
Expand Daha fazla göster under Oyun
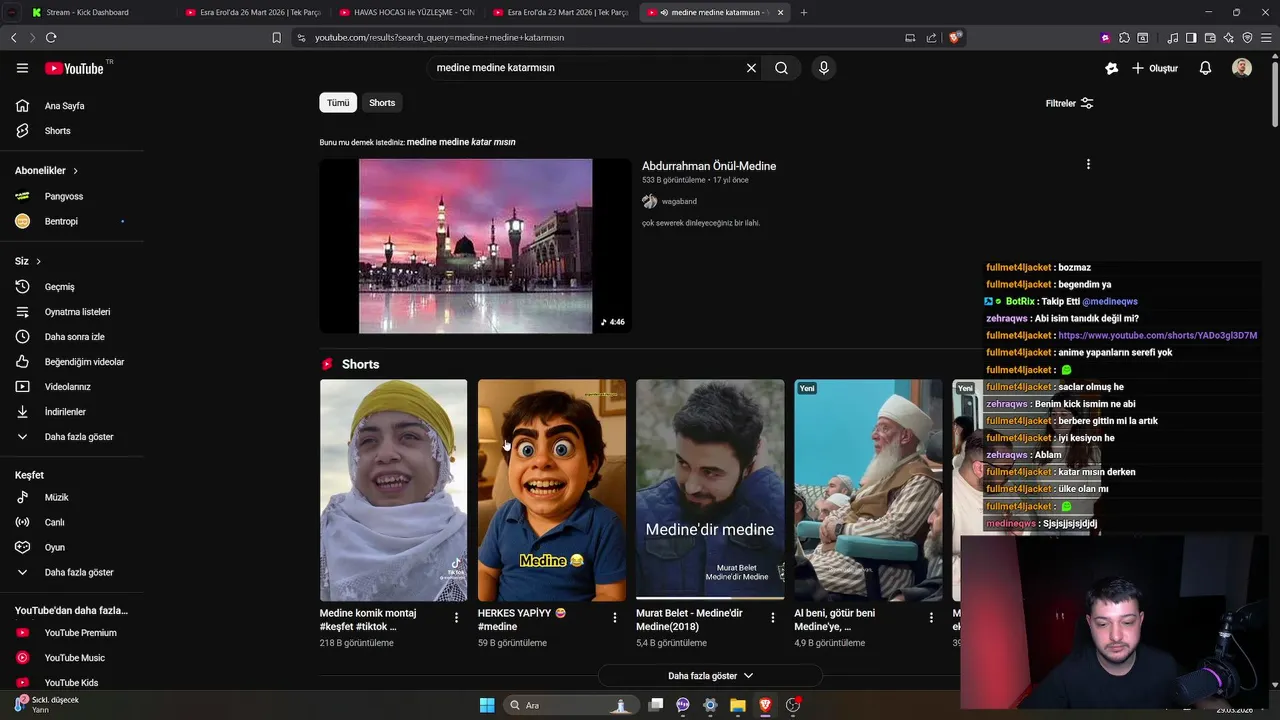coord(79,572)
